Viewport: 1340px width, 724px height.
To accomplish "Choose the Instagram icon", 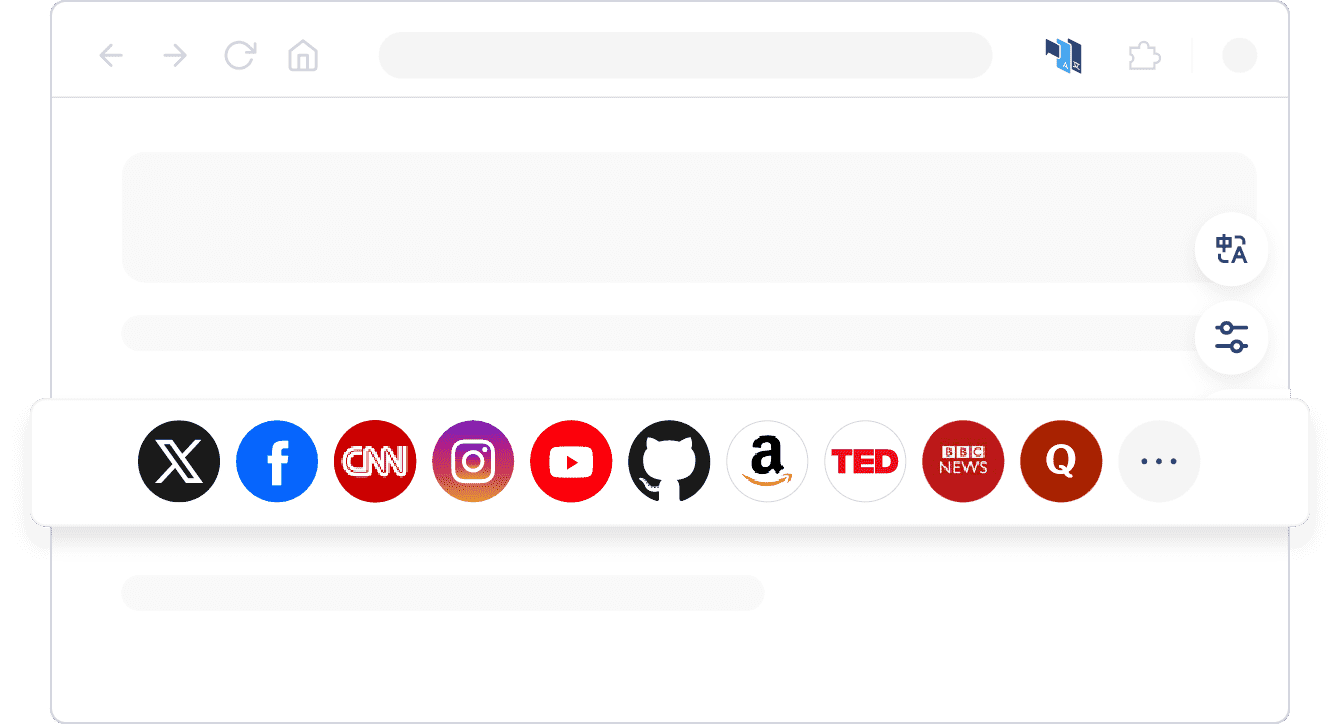I will [473, 461].
